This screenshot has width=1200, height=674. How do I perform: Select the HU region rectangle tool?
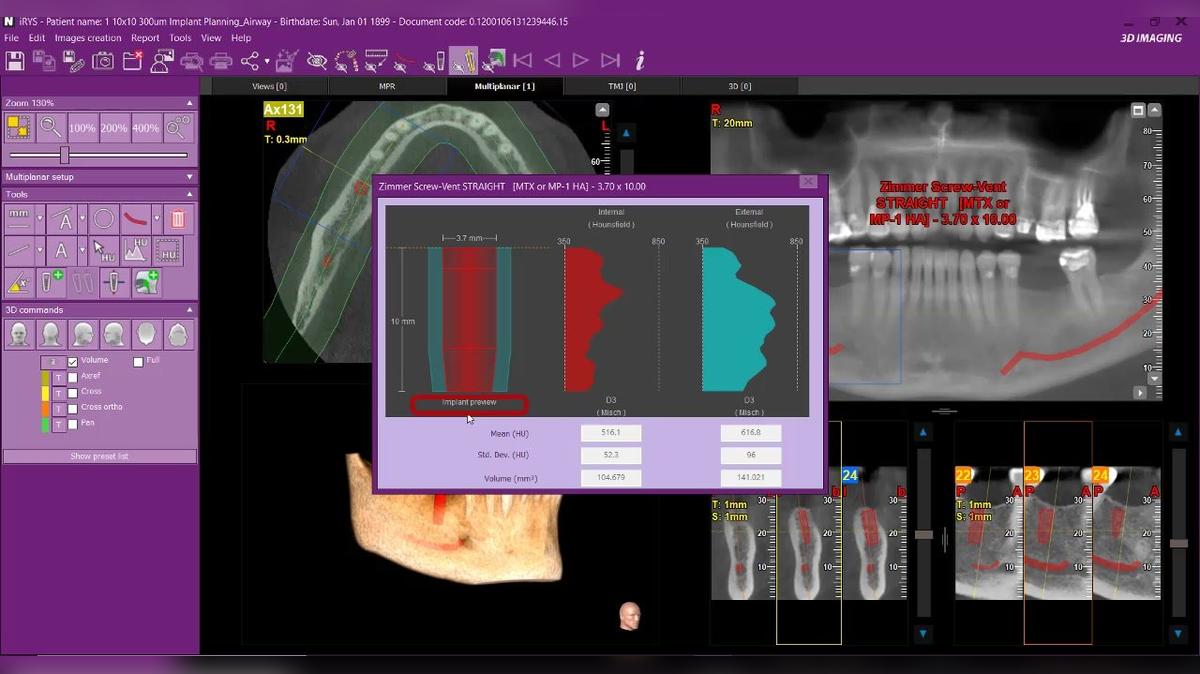tap(168, 250)
